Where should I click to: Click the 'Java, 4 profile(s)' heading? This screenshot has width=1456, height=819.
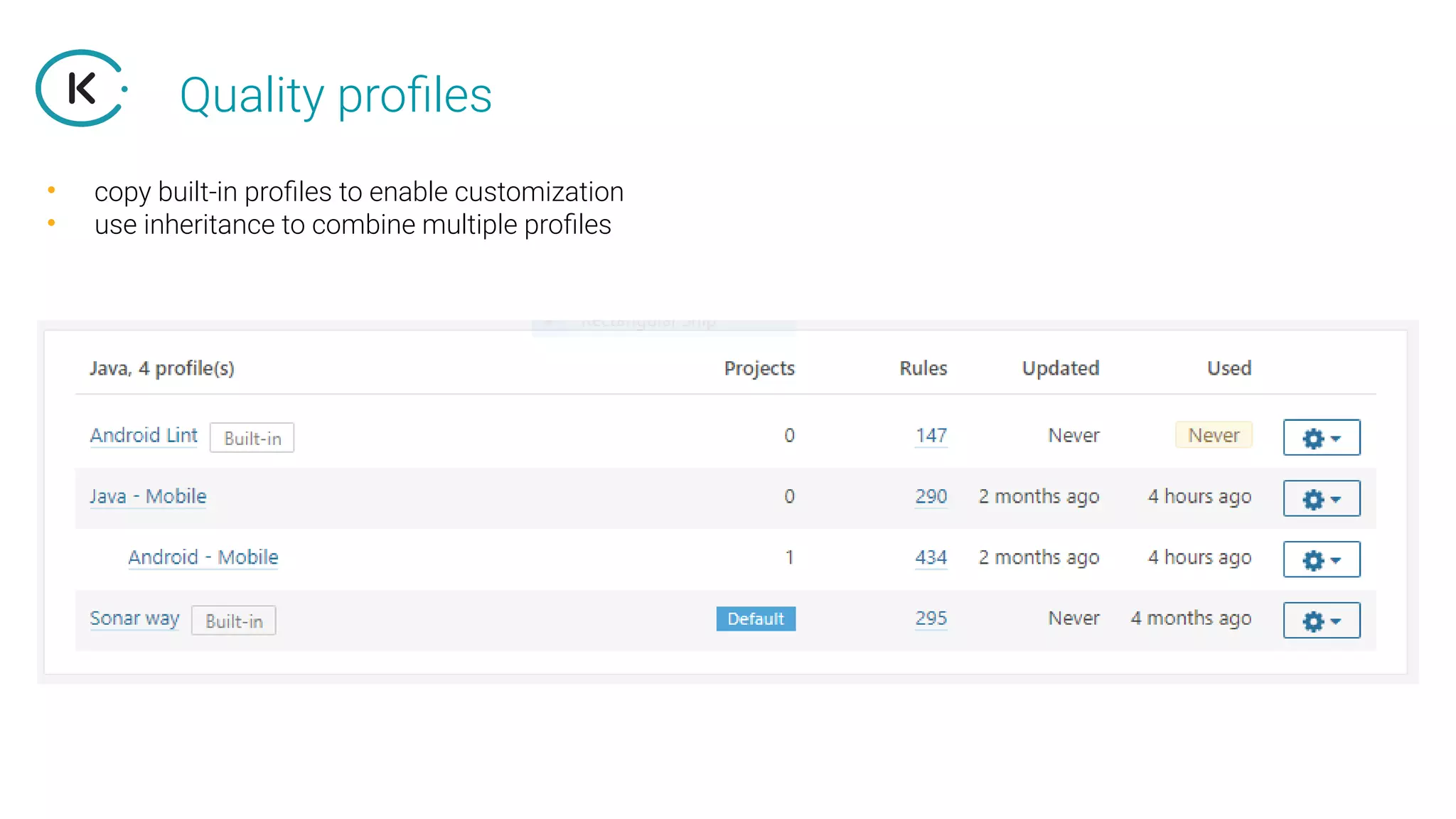pos(162,368)
